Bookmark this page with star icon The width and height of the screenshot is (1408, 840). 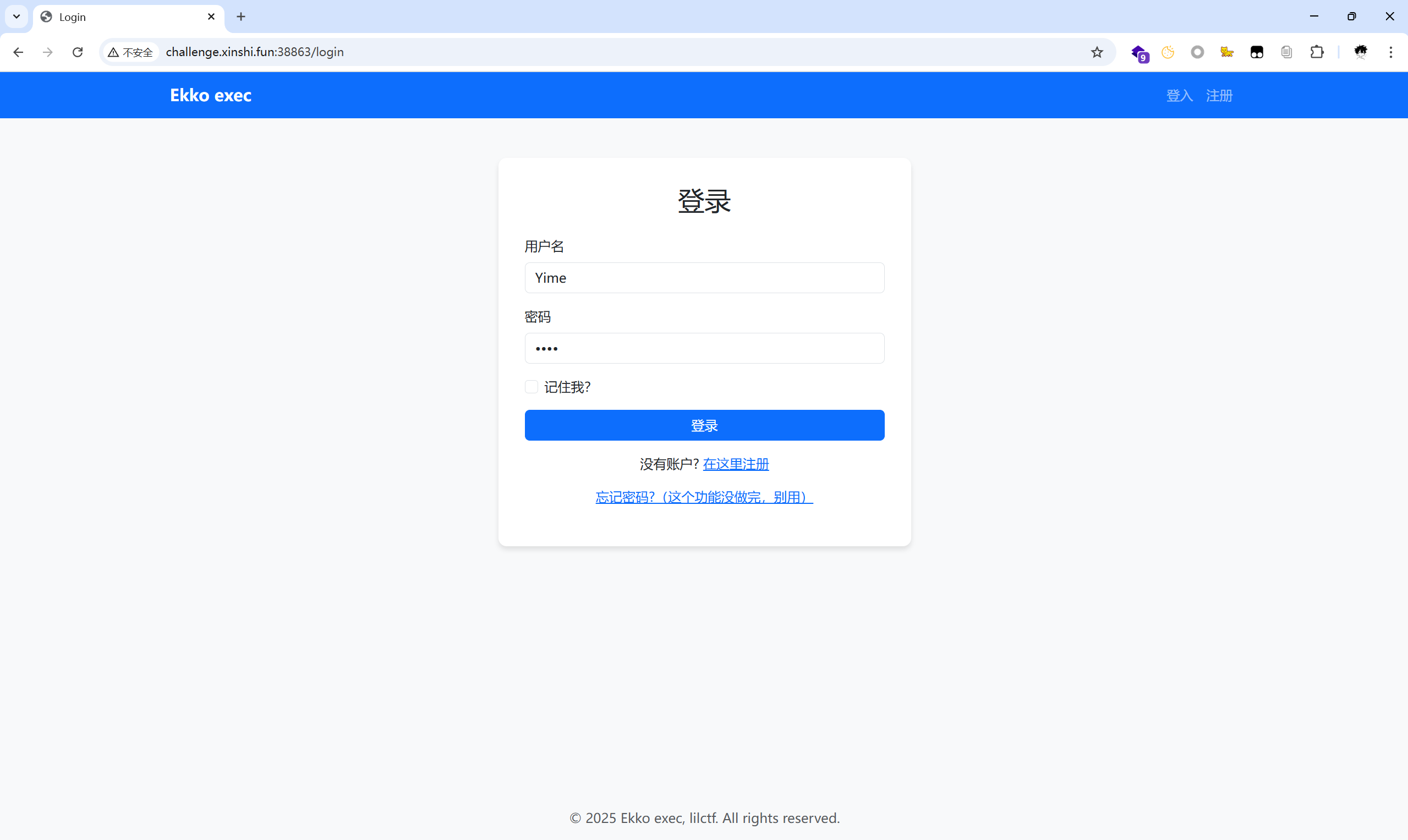point(1097,52)
